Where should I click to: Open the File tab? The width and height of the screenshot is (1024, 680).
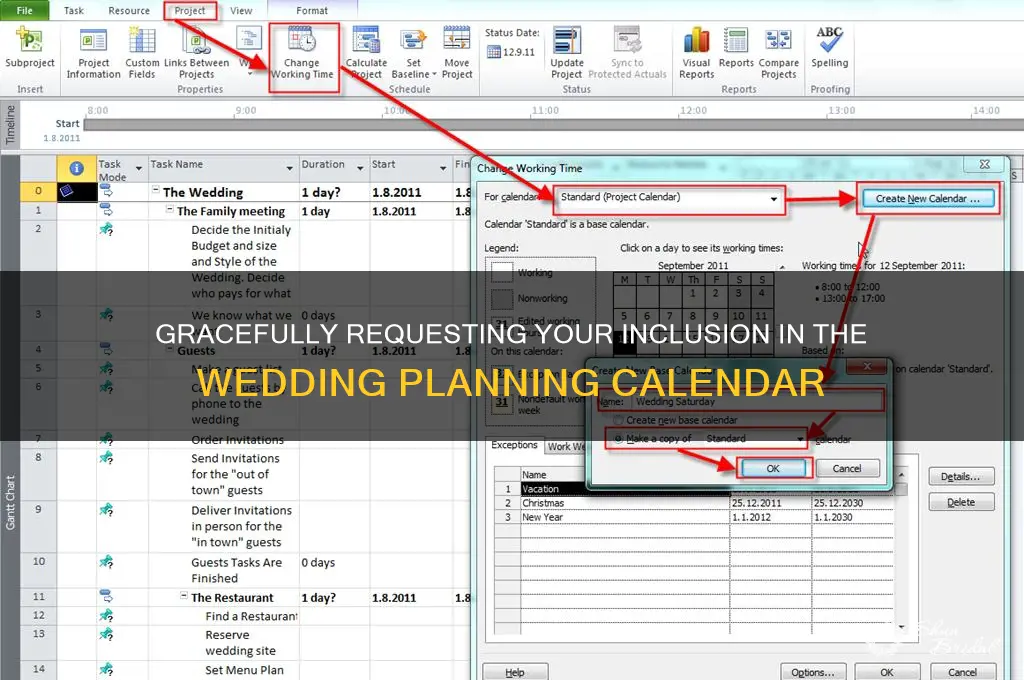(25, 10)
